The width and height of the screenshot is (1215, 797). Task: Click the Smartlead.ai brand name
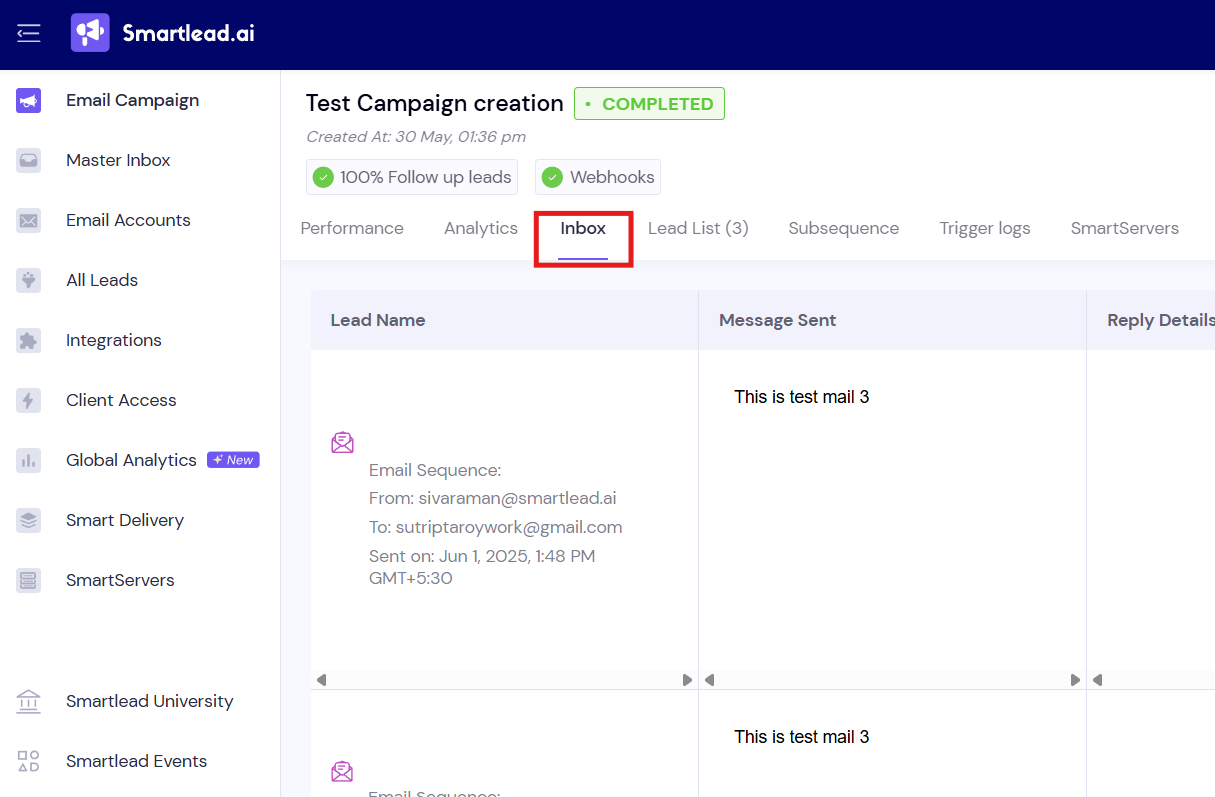click(x=188, y=33)
